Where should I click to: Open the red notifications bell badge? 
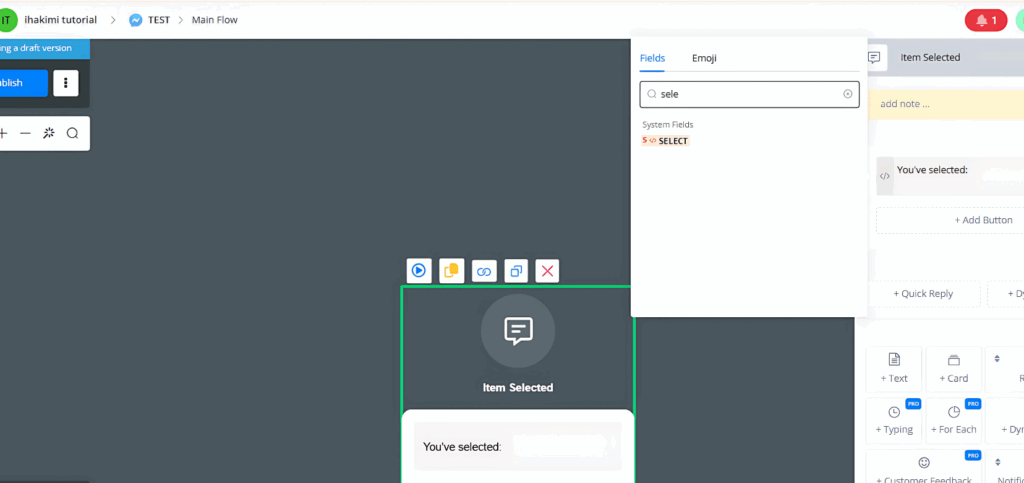click(986, 20)
